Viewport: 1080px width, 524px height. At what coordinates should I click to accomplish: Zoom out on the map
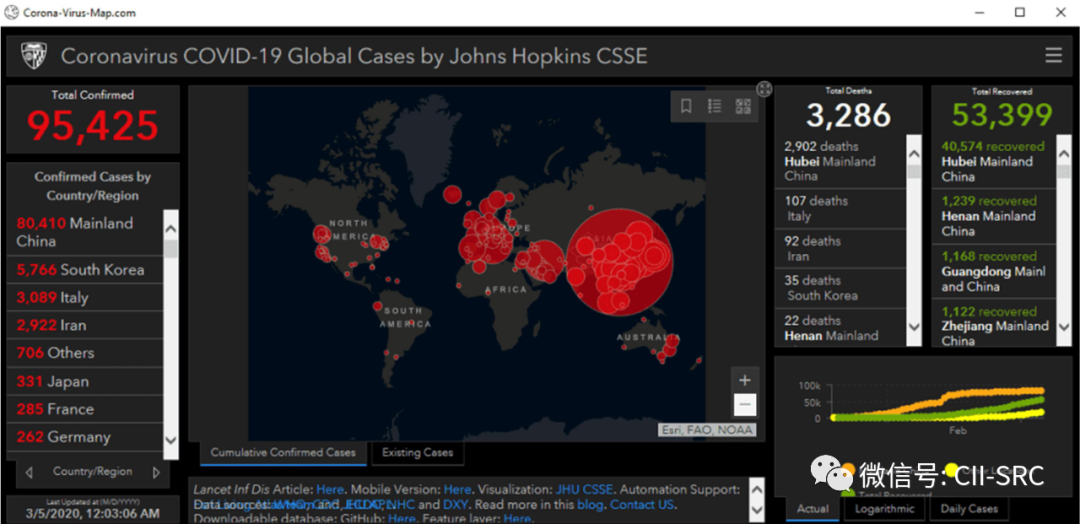coord(745,405)
